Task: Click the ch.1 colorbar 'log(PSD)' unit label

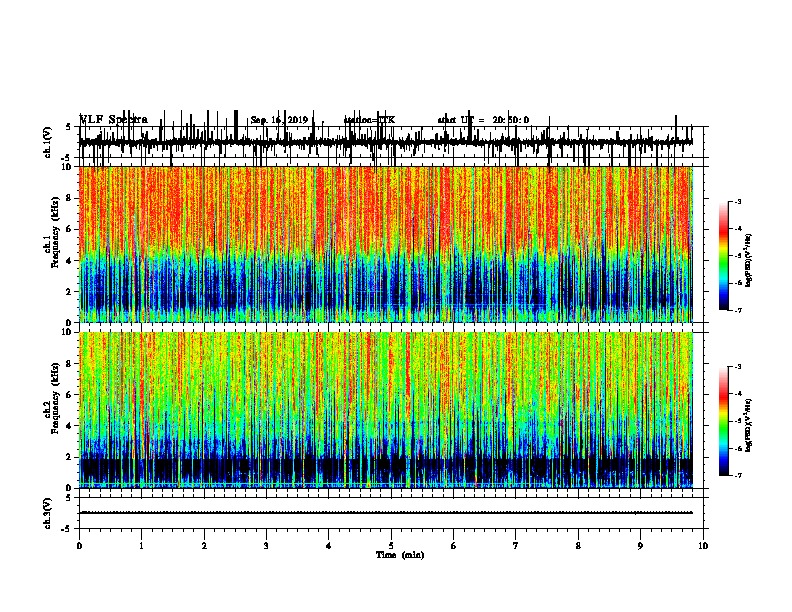Action: click(x=749, y=261)
